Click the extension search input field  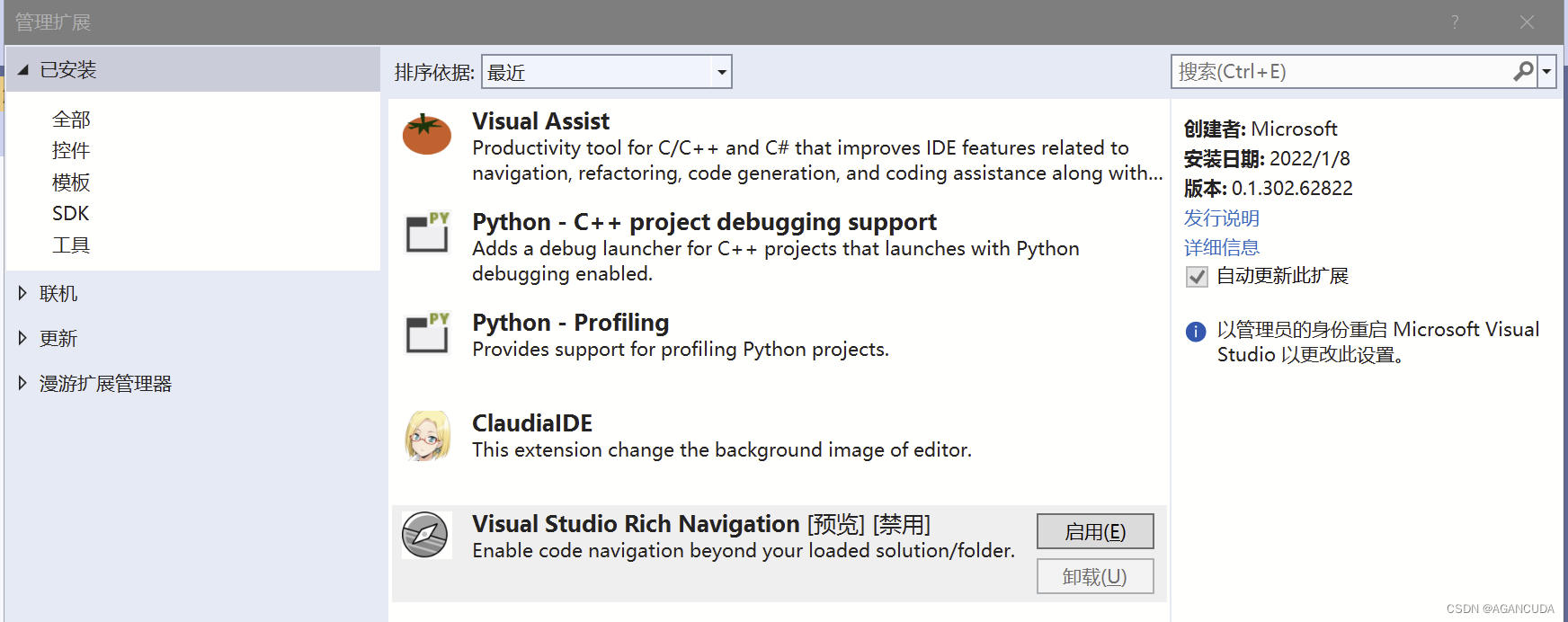pos(1340,72)
